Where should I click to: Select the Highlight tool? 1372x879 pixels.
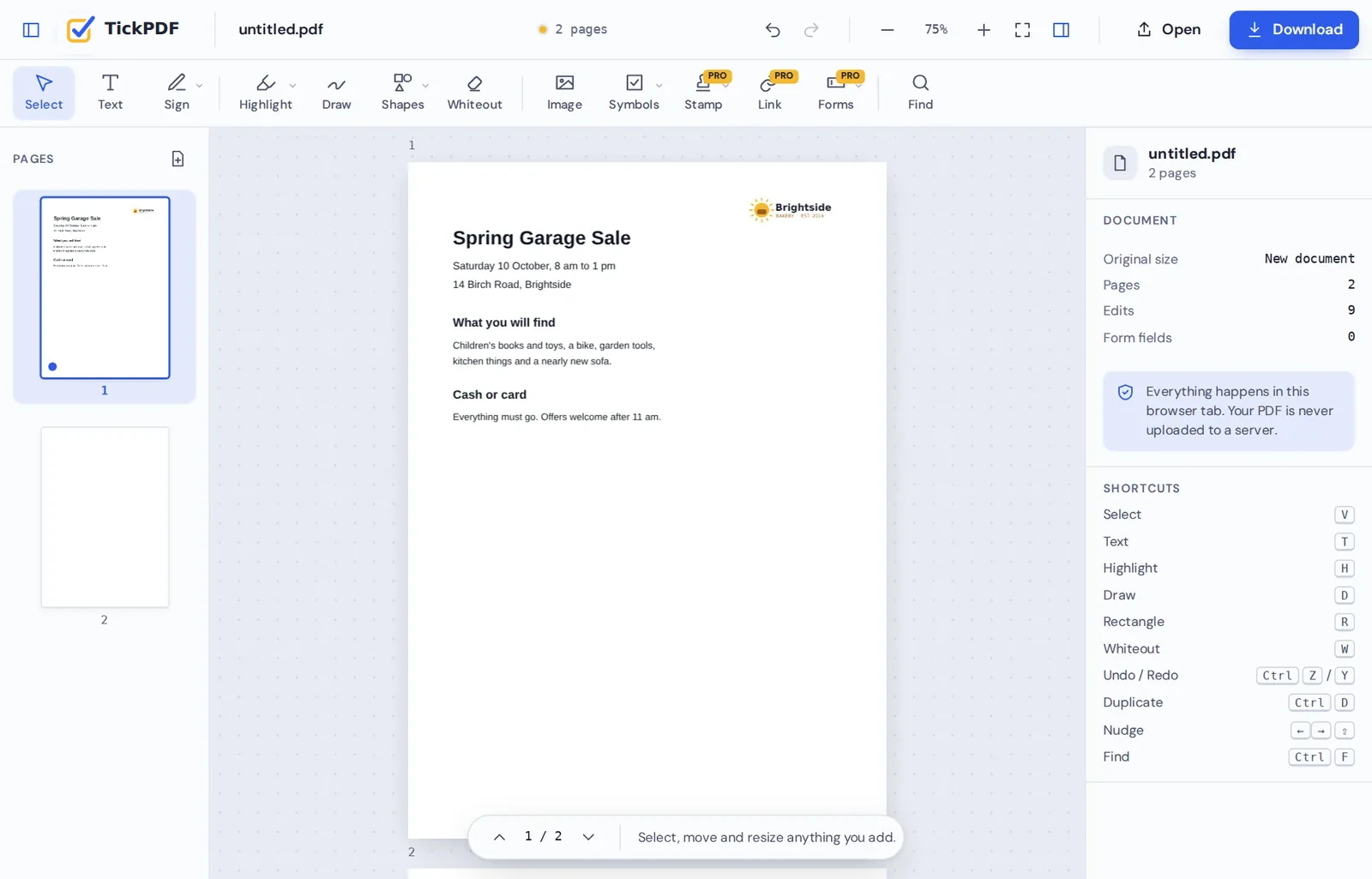[x=266, y=93]
